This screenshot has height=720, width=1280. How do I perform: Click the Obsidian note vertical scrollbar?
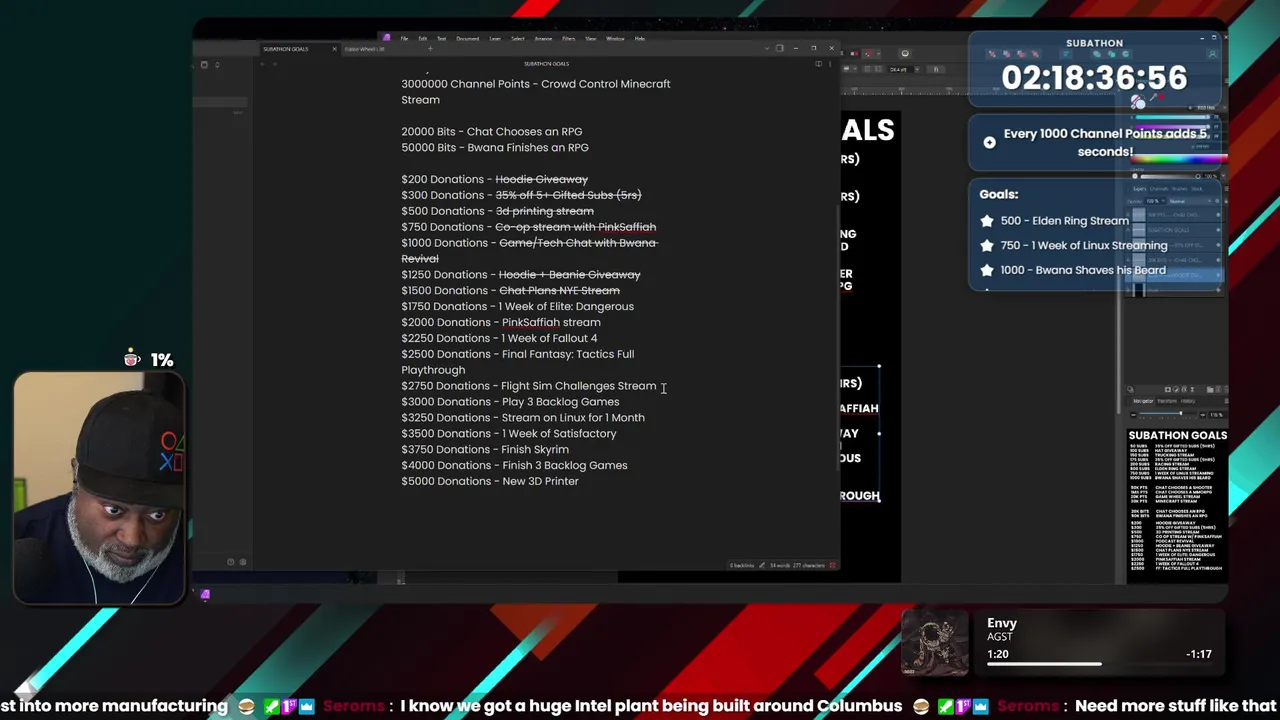point(838,337)
